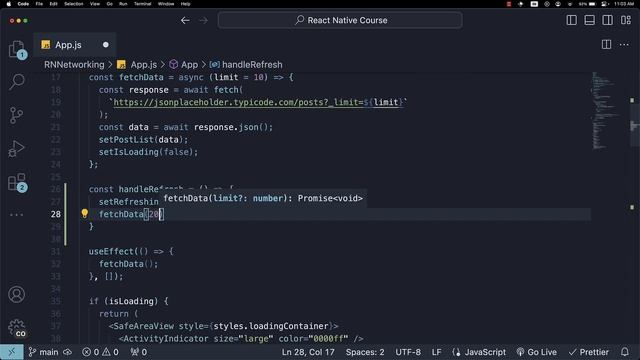Open the Search view in the activity bar
The image size is (640, 360).
pos(17,82)
